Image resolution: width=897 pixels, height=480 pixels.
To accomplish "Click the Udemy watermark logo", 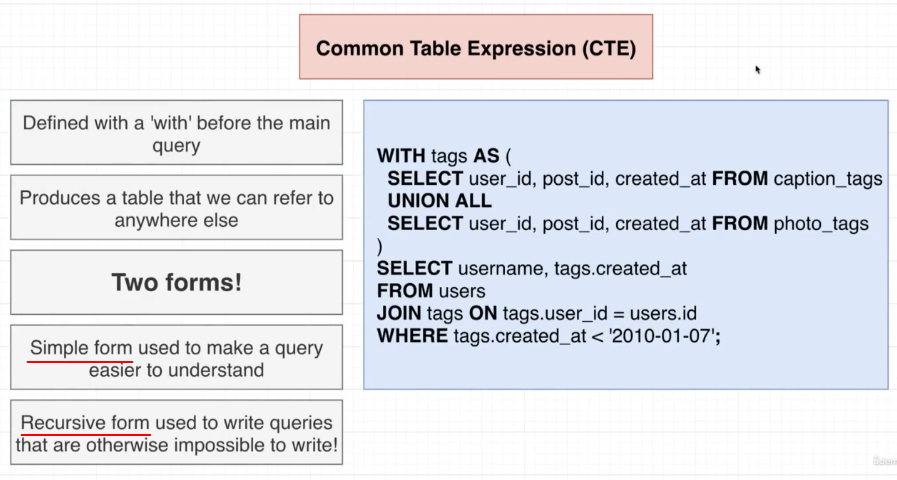I will click(884, 461).
